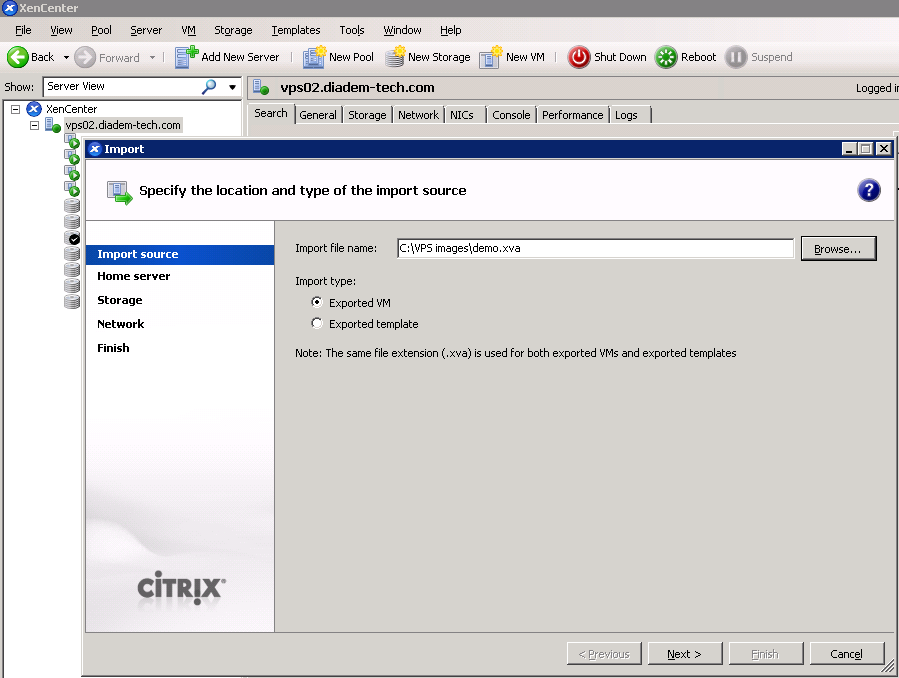This screenshot has width=899, height=678.
Task: Minimize the Import dialog window
Action: [849, 149]
